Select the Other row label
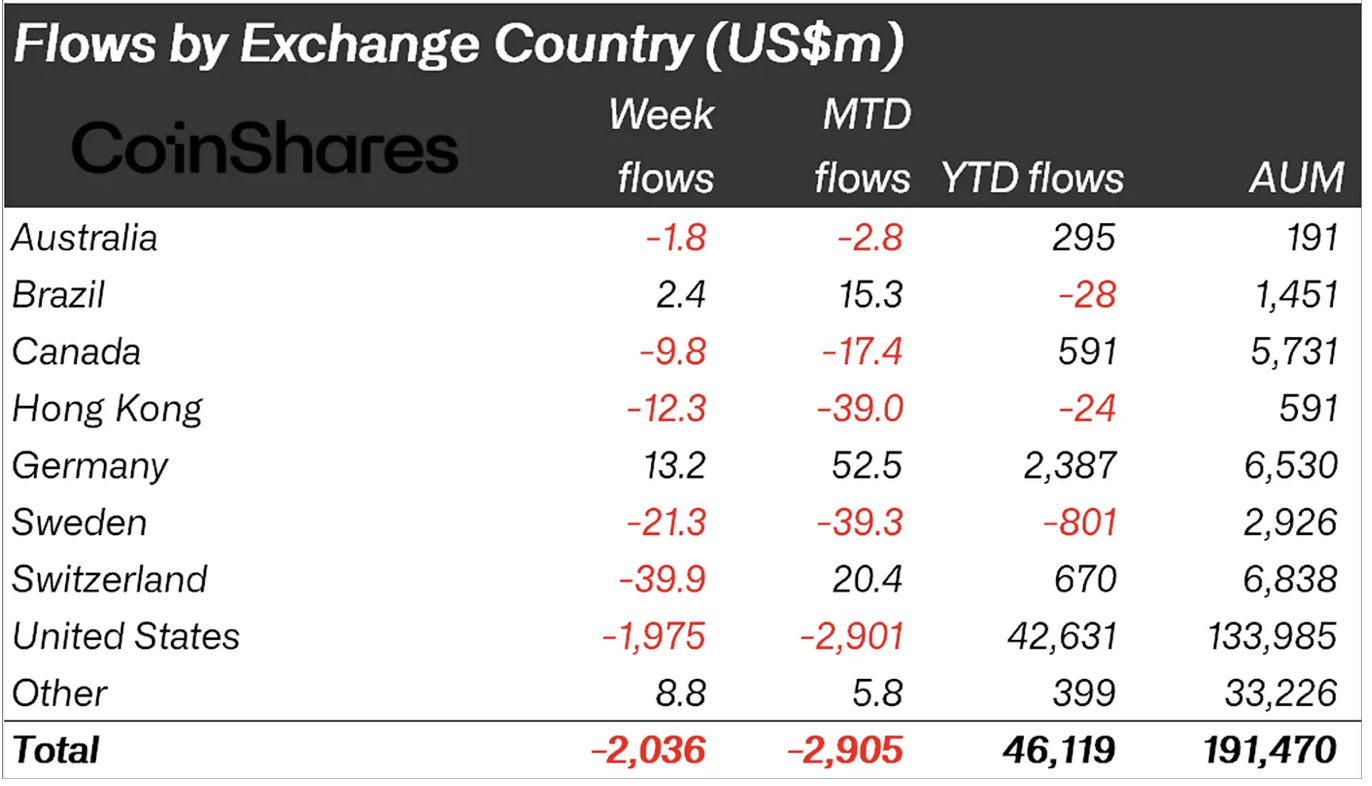Viewport: 1372px width, 786px height. 59,694
